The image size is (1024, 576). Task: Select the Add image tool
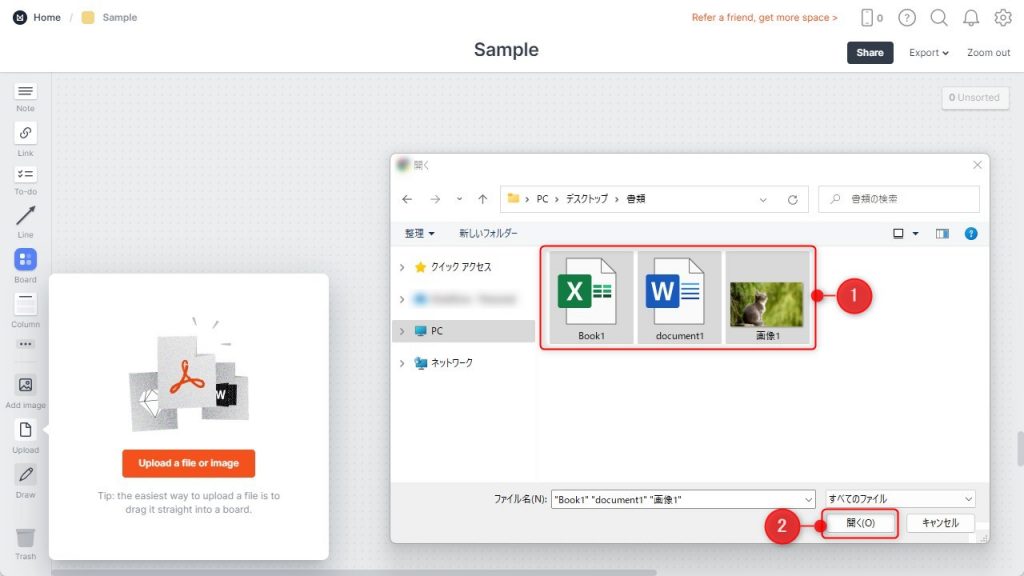pos(25,391)
